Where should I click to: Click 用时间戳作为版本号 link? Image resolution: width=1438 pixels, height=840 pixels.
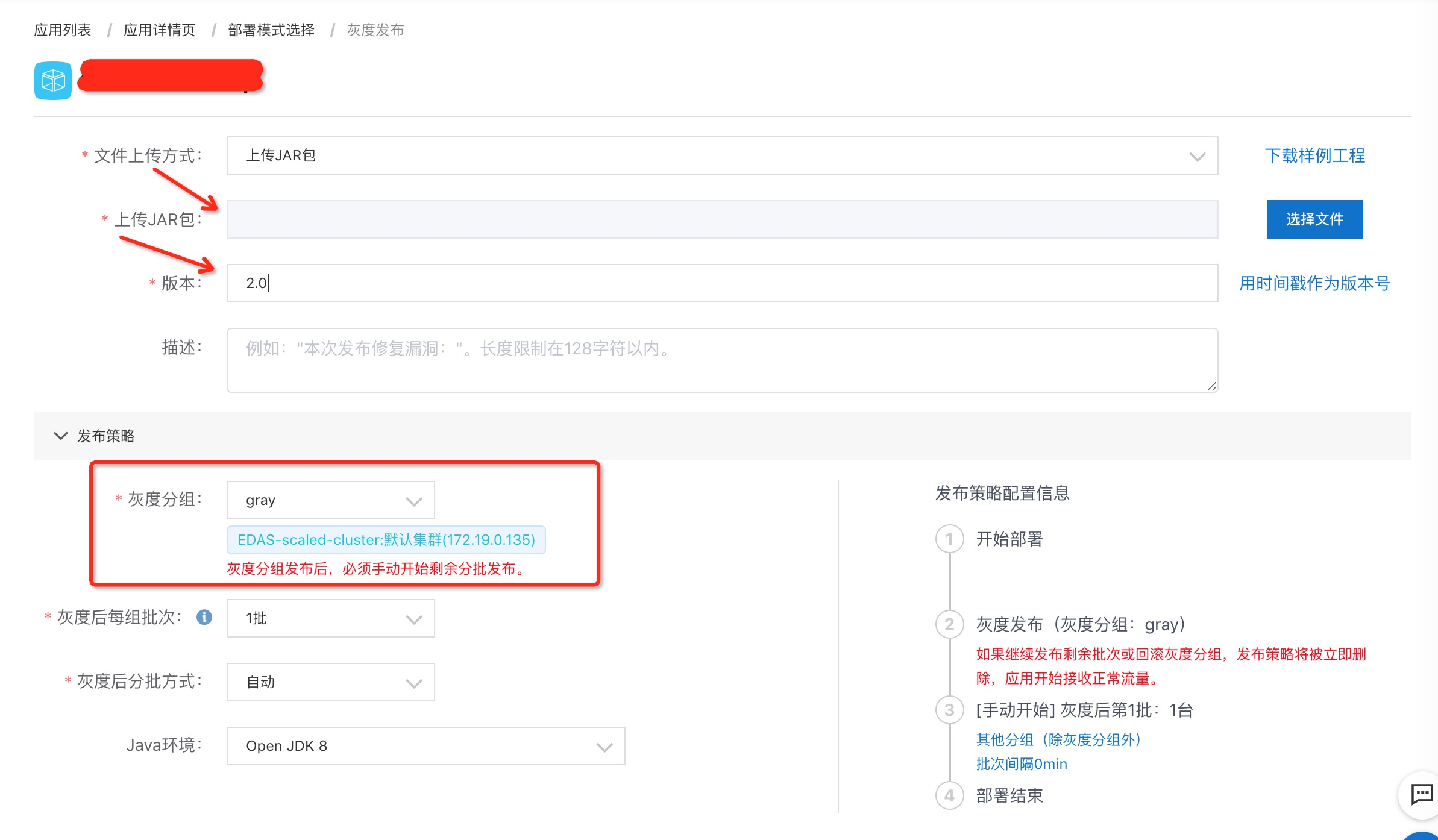1314,283
